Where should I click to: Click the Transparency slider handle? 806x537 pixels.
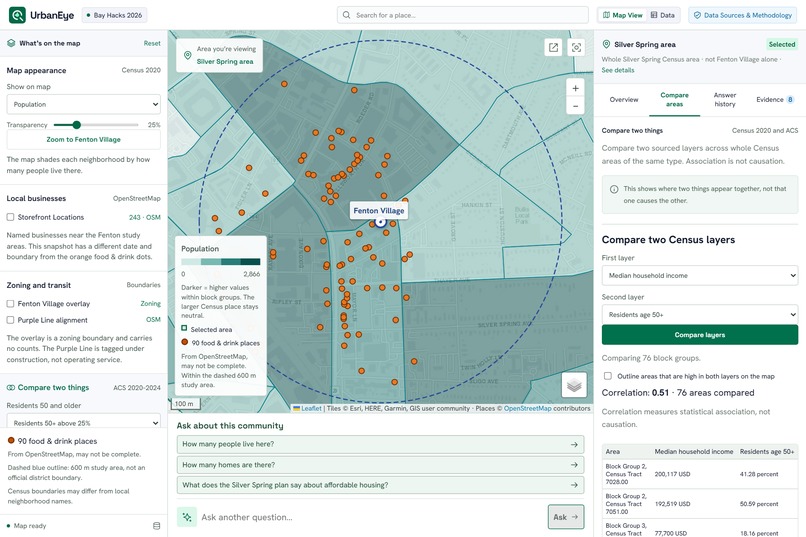tap(77, 125)
